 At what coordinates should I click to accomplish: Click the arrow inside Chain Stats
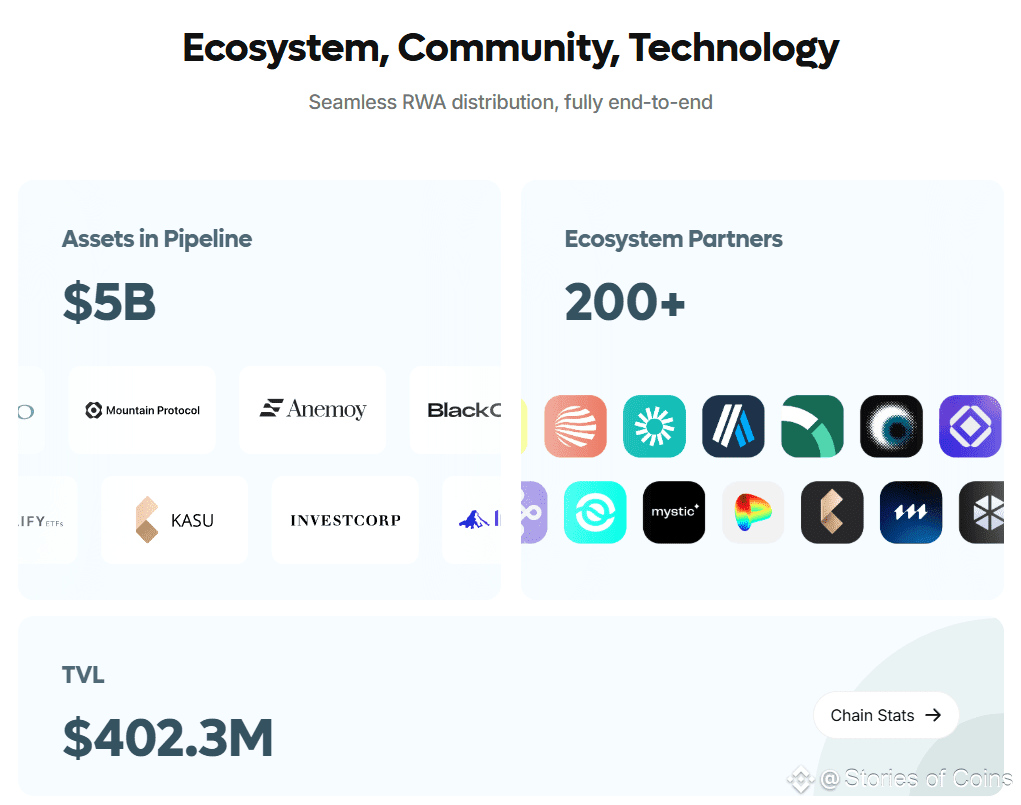tap(933, 715)
